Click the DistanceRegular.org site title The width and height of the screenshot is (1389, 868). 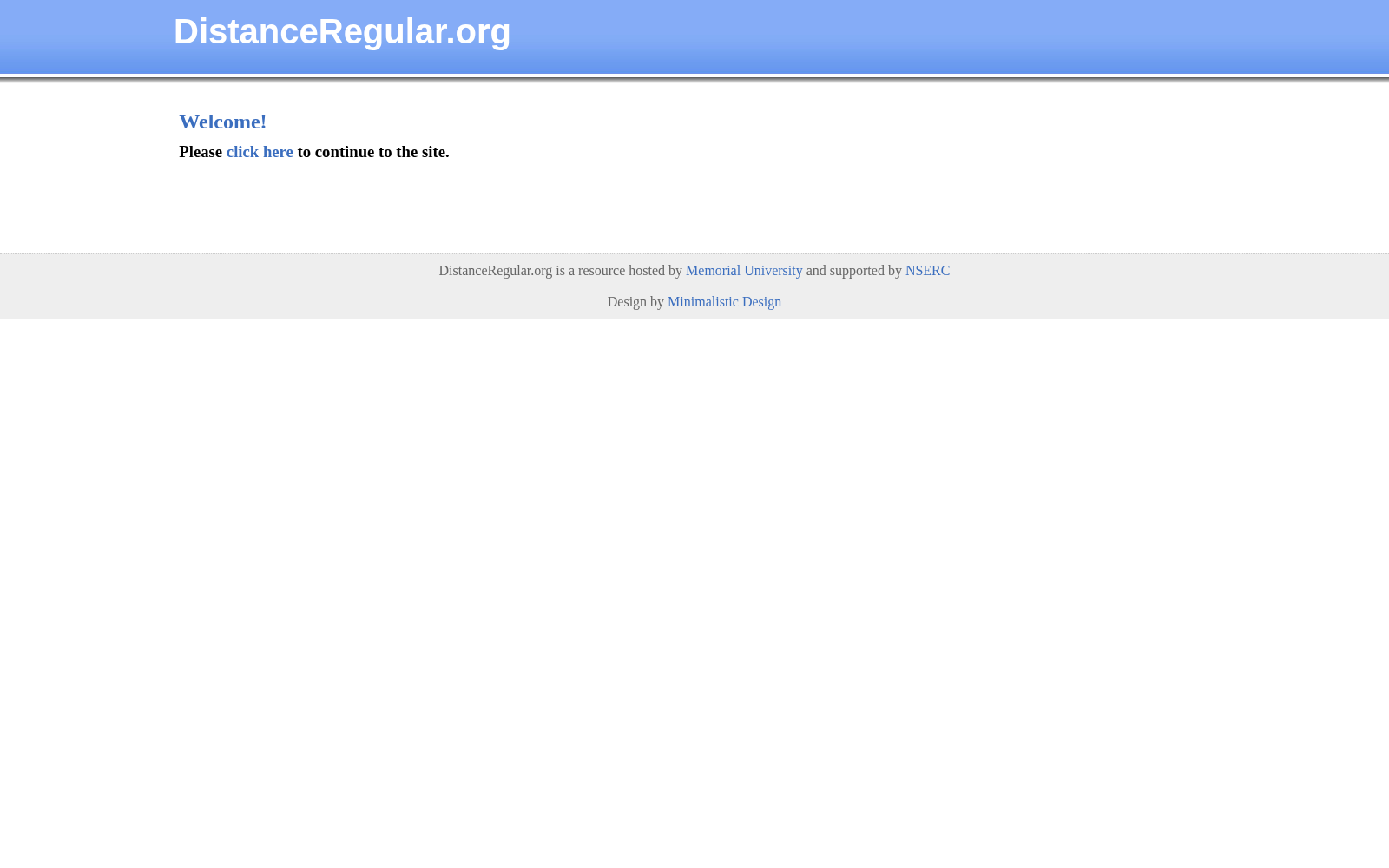(342, 32)
